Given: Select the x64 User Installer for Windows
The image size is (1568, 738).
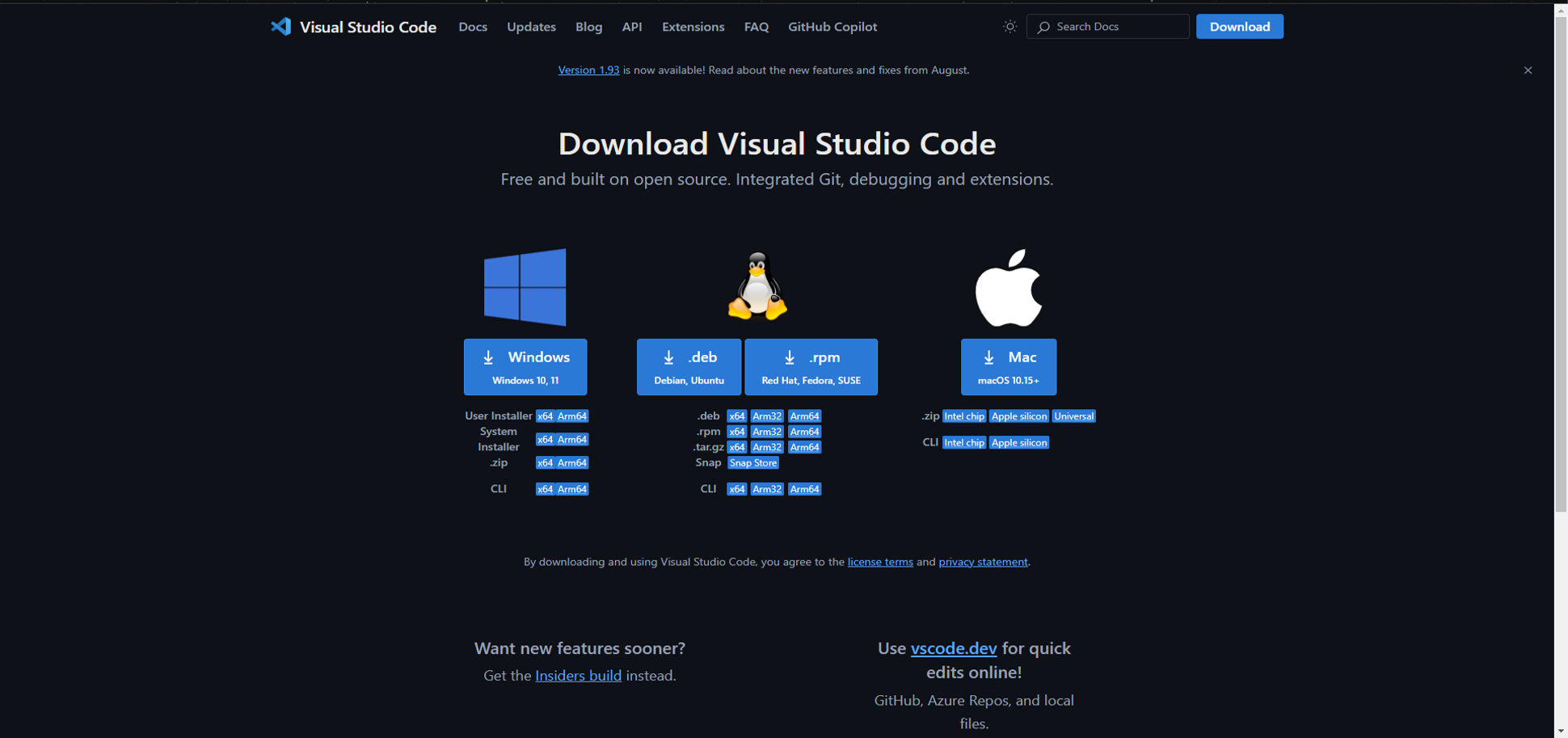Looking at the screenshot, I should pyautogui.click(x=546, y=415).
